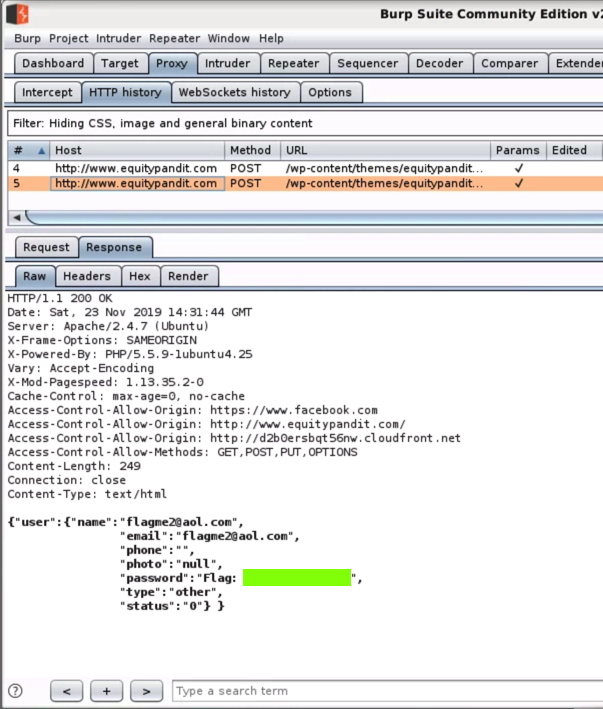Go to the Decoder tab

440,63
